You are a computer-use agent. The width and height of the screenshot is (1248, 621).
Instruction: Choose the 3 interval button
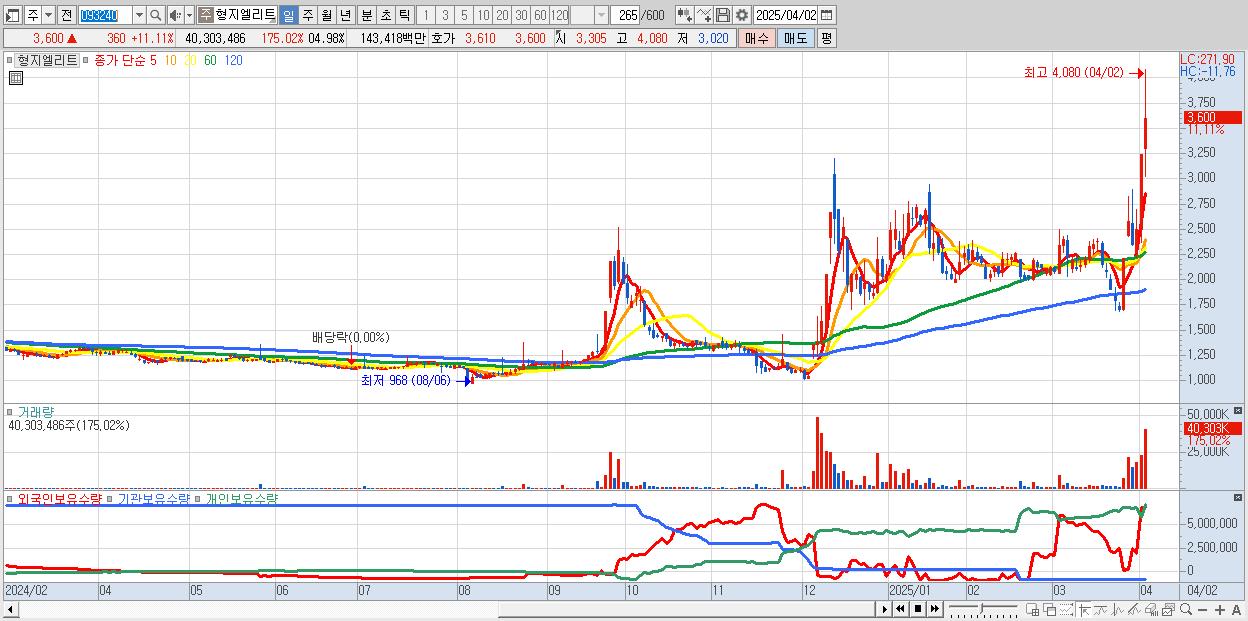(445, 15)
